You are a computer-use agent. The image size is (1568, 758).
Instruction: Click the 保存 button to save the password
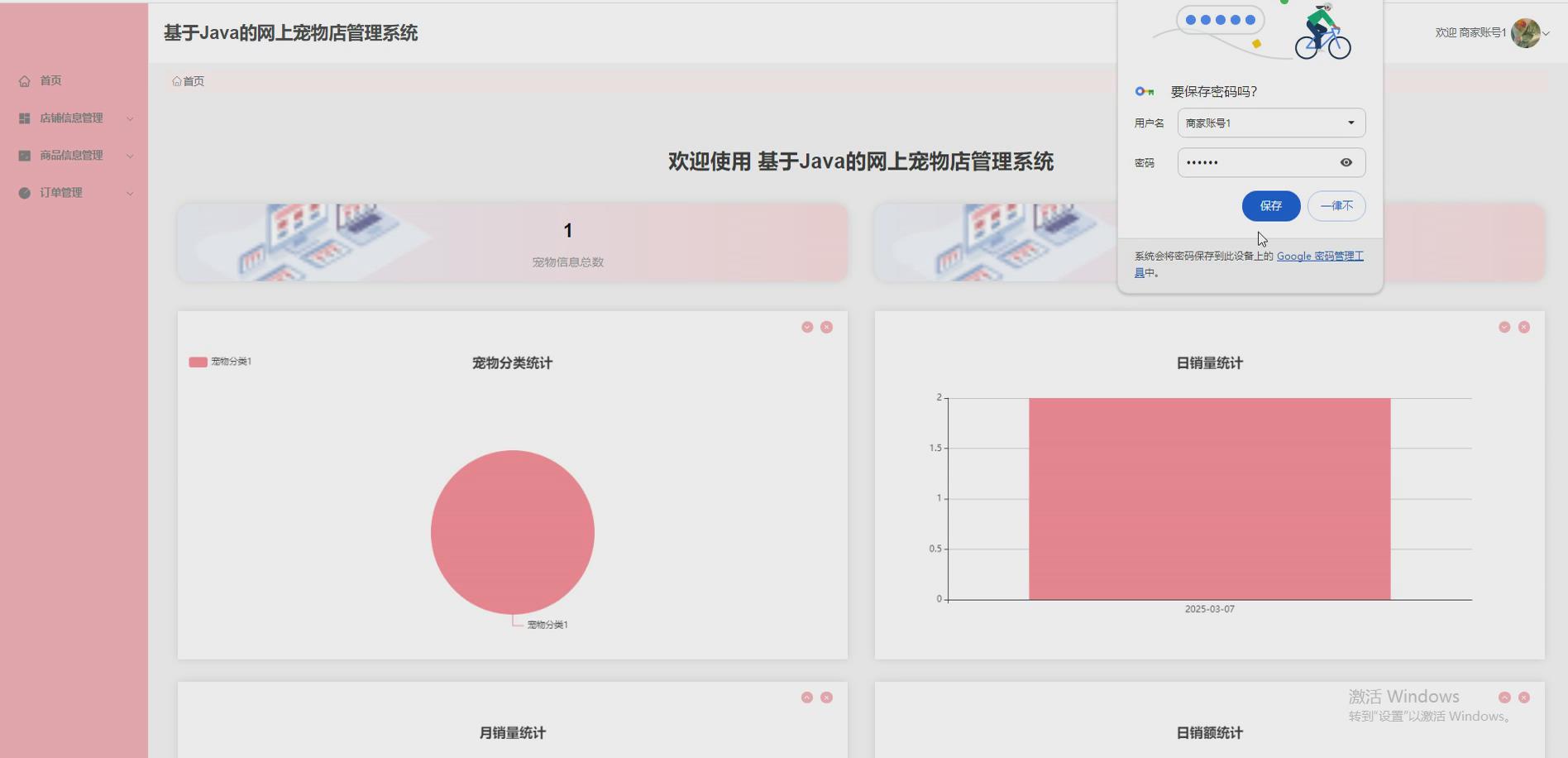1270,206
